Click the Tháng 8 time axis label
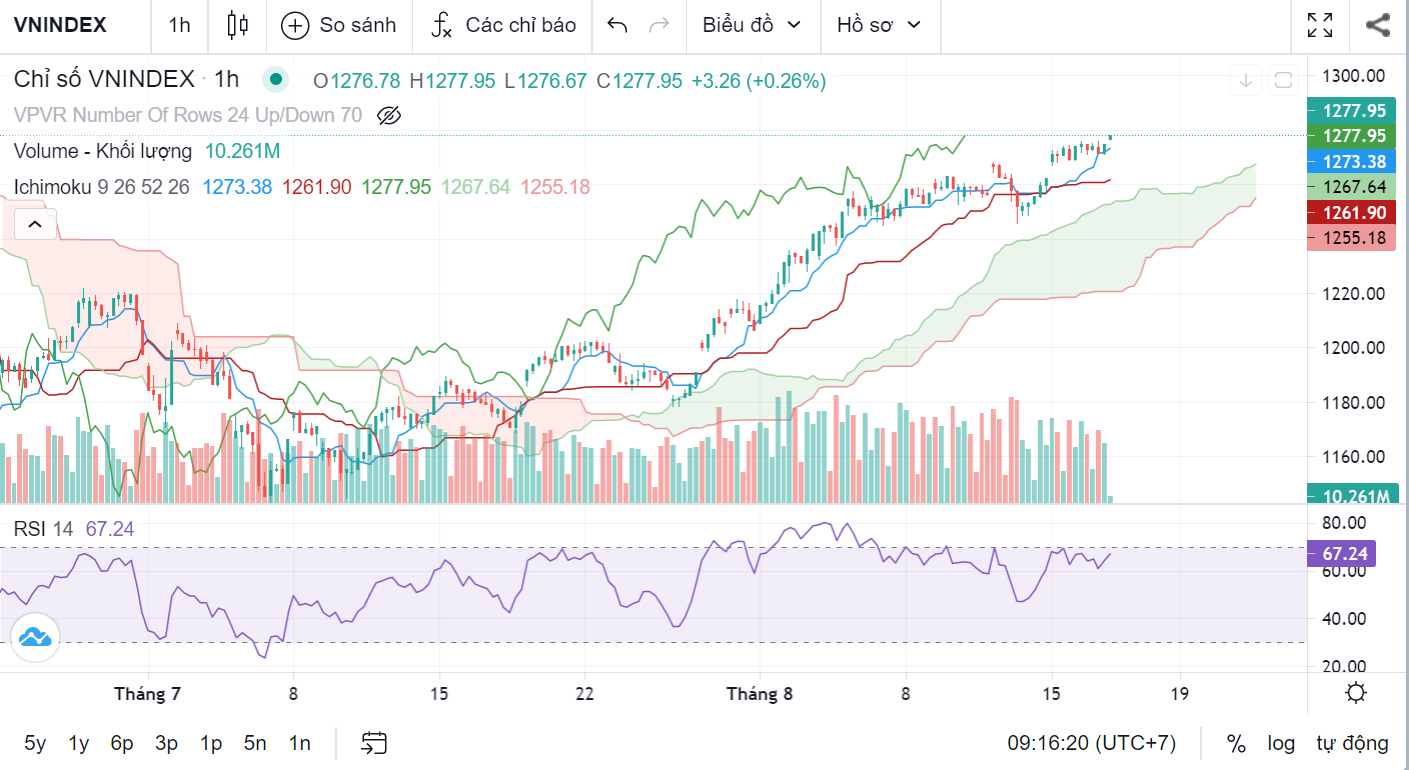The image size is (1409, 770). click(x=759, y=693)
